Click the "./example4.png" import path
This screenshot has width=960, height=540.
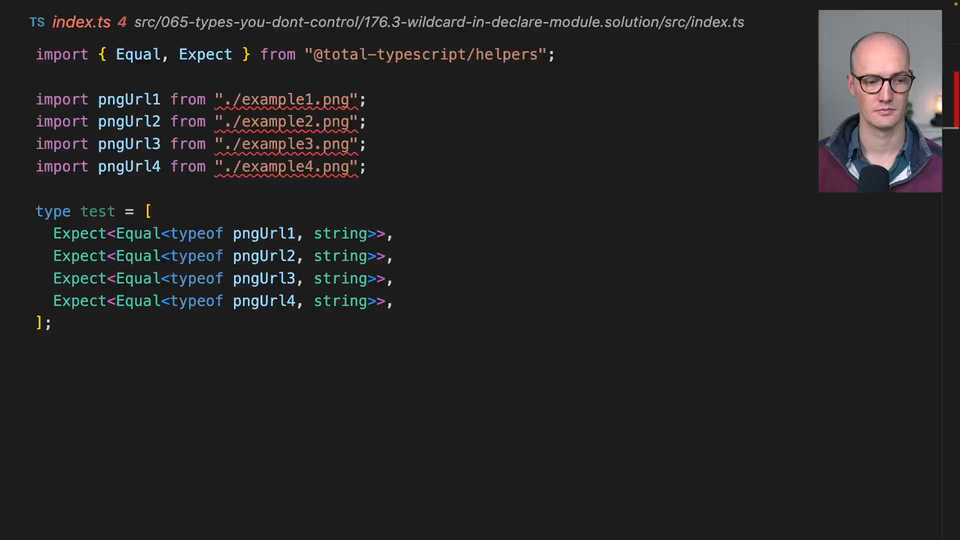286,166
